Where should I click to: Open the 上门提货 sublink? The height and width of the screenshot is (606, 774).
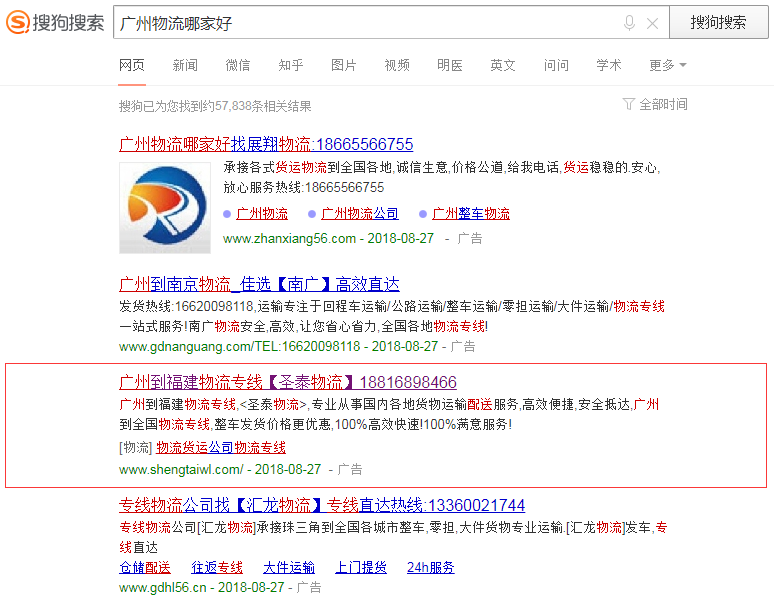pyautogui.click(x=361, y=568)
